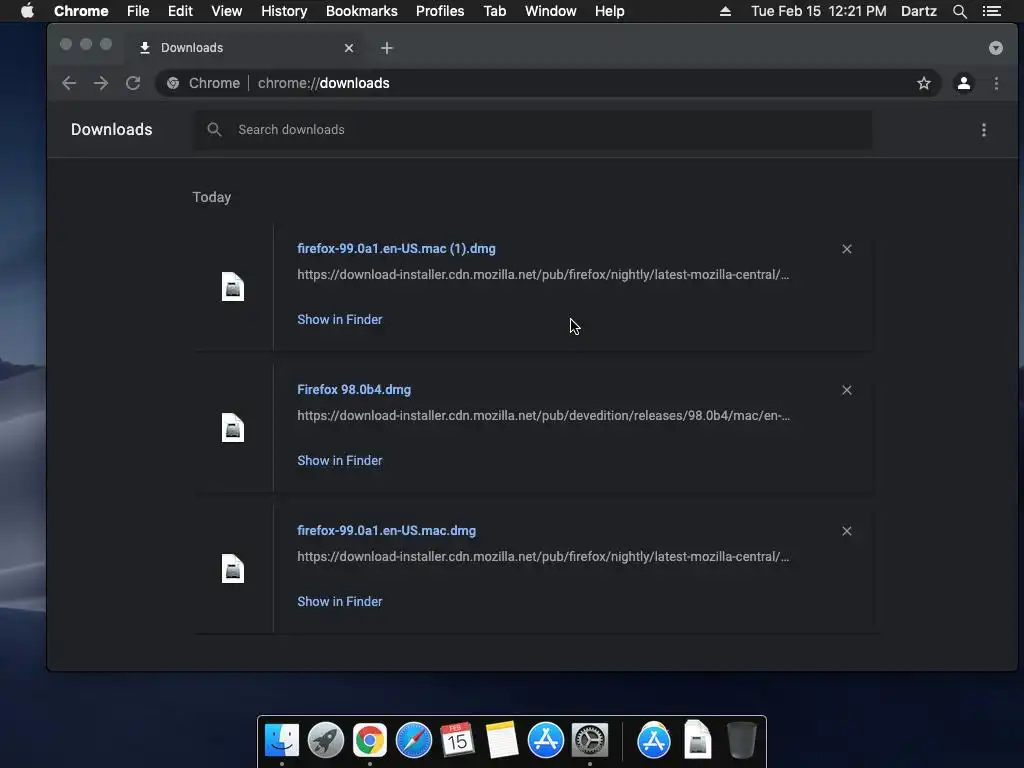Open the tab search dropdown arrow
The image size is (1024, 768).
(995, 48)
